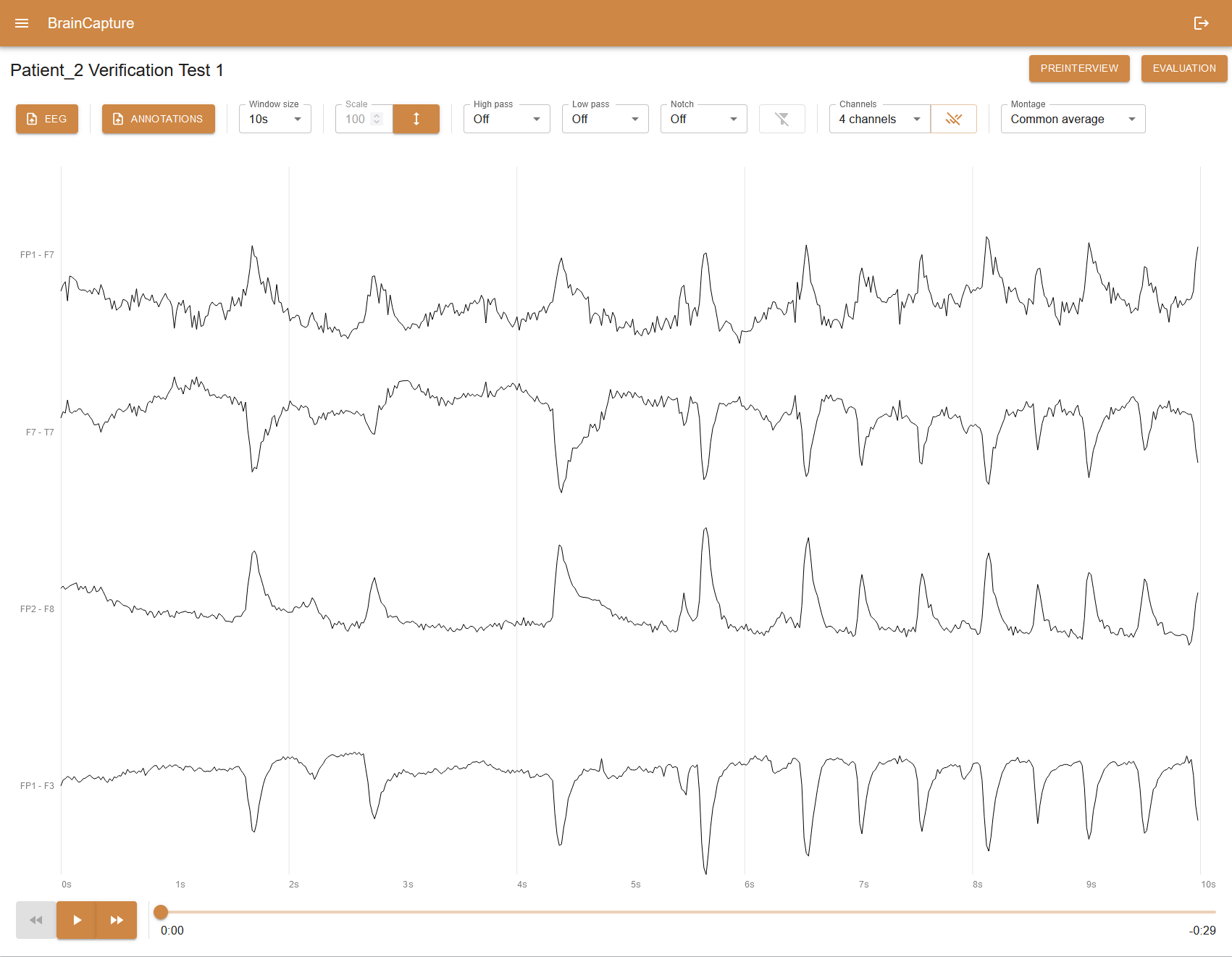Viewport: 1232px width, 957px height.
Task: Toggle the auto-scale vertical arrow button
Action: (416, 119)
